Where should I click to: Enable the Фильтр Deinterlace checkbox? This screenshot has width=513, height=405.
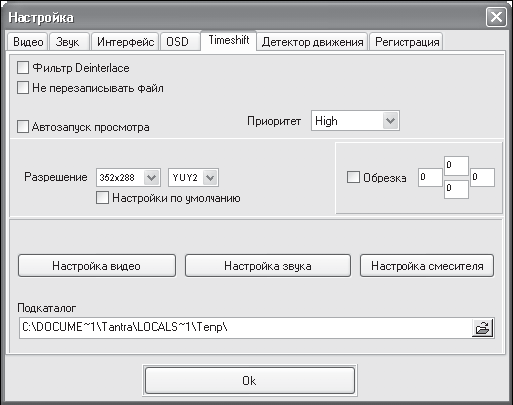(x=23, y=68)
